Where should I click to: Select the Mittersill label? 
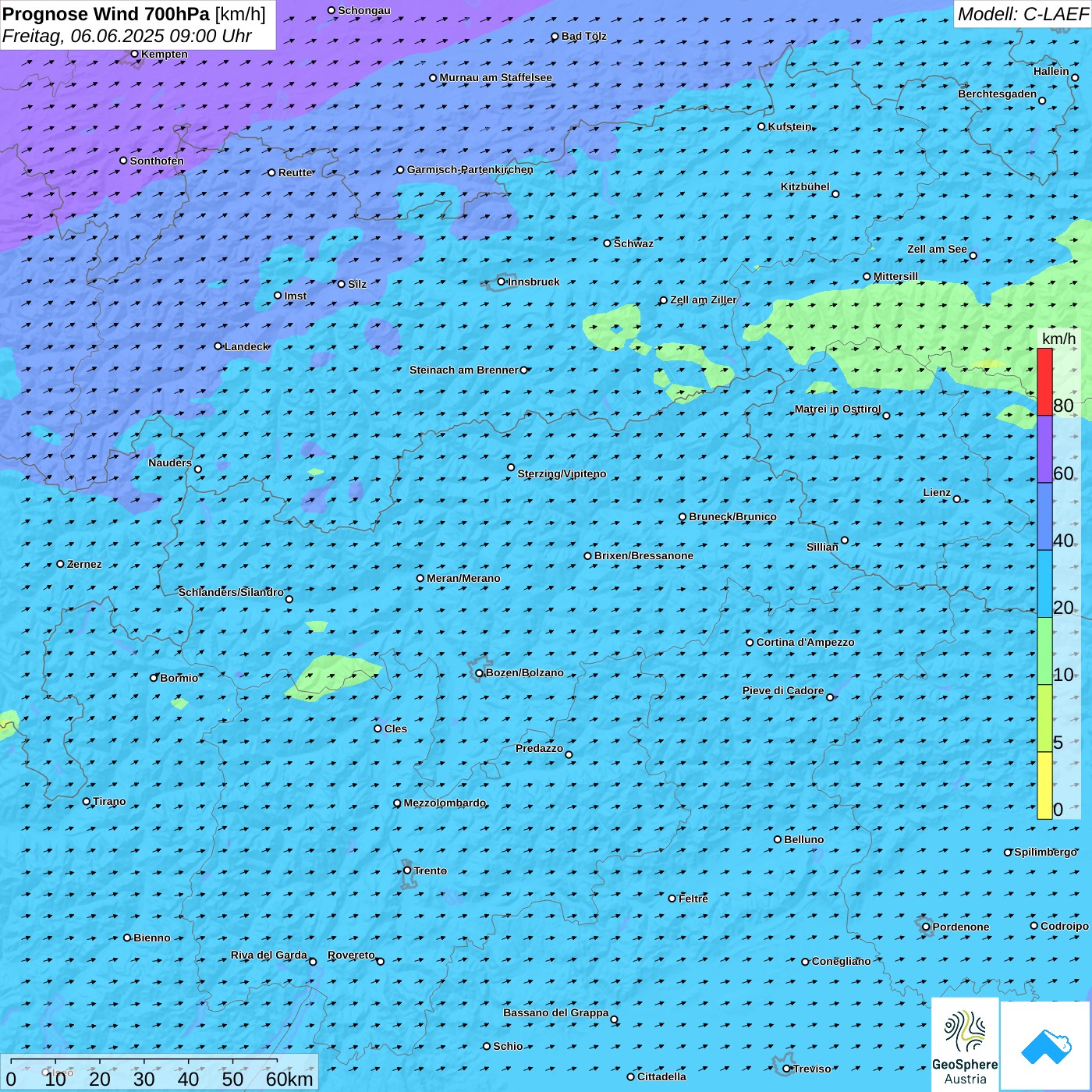coord(896,276)
